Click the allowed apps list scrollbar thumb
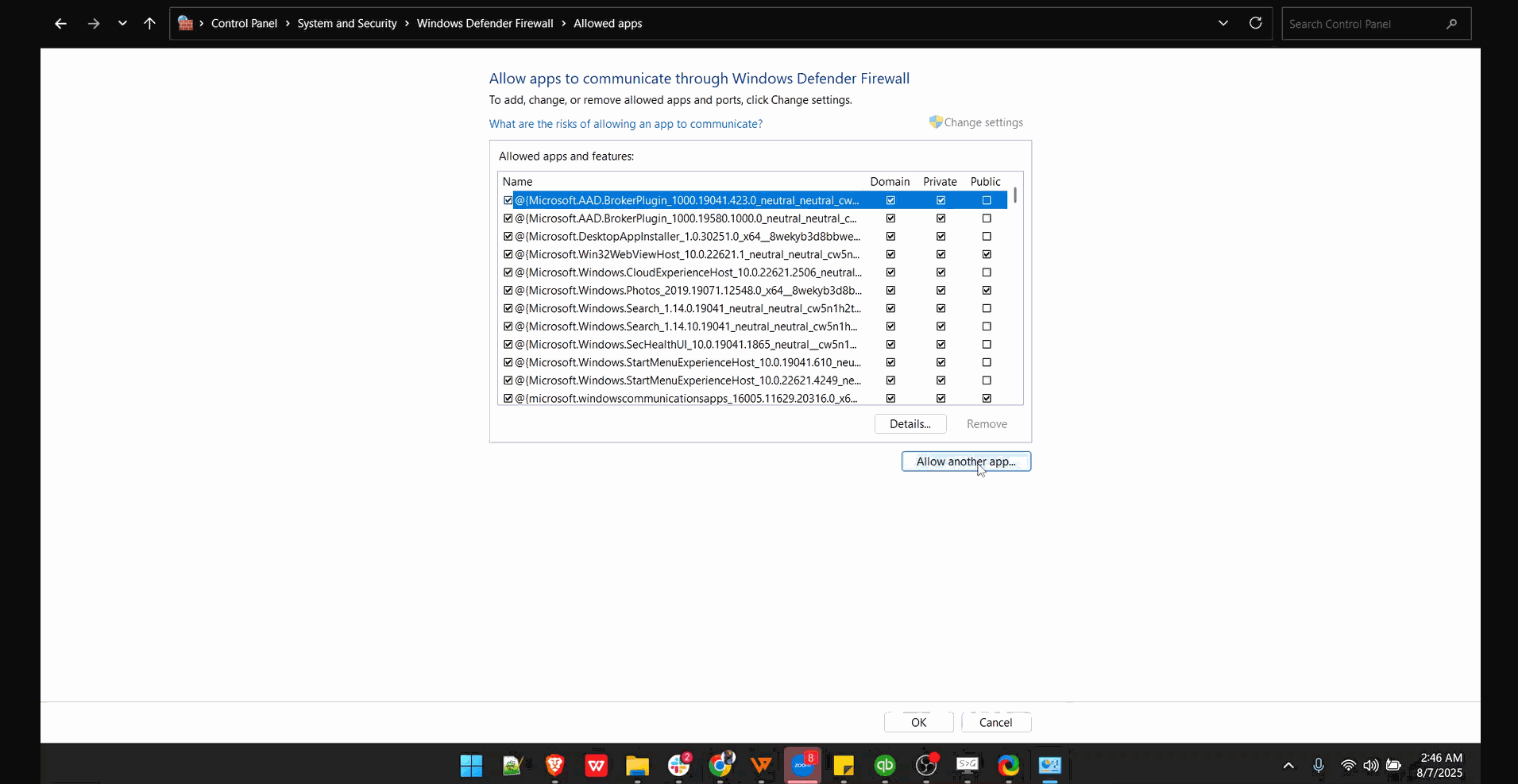 [x=1015, y=195]
